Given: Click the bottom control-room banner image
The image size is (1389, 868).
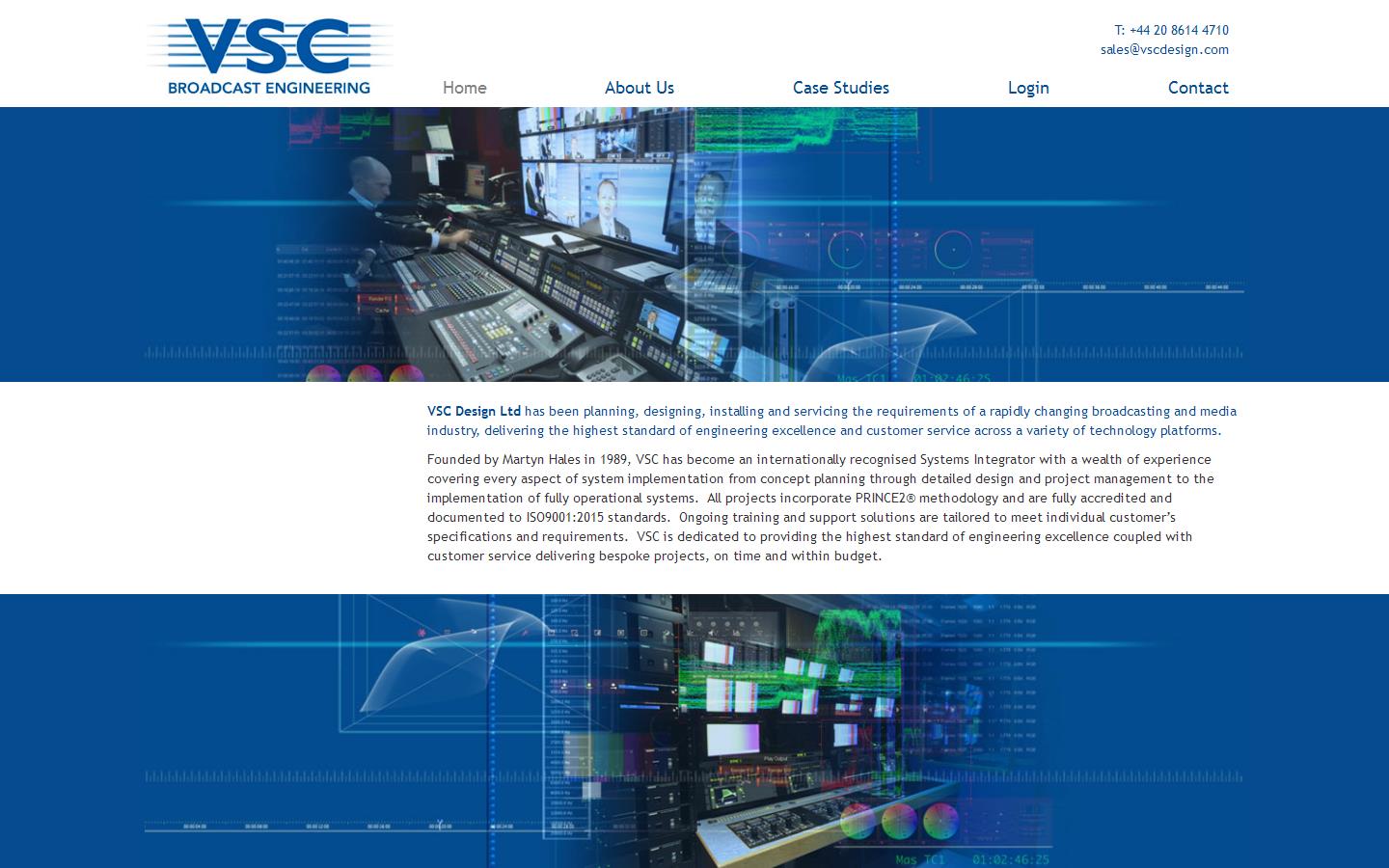Looking at the screenshot, I should coord(694,731).
